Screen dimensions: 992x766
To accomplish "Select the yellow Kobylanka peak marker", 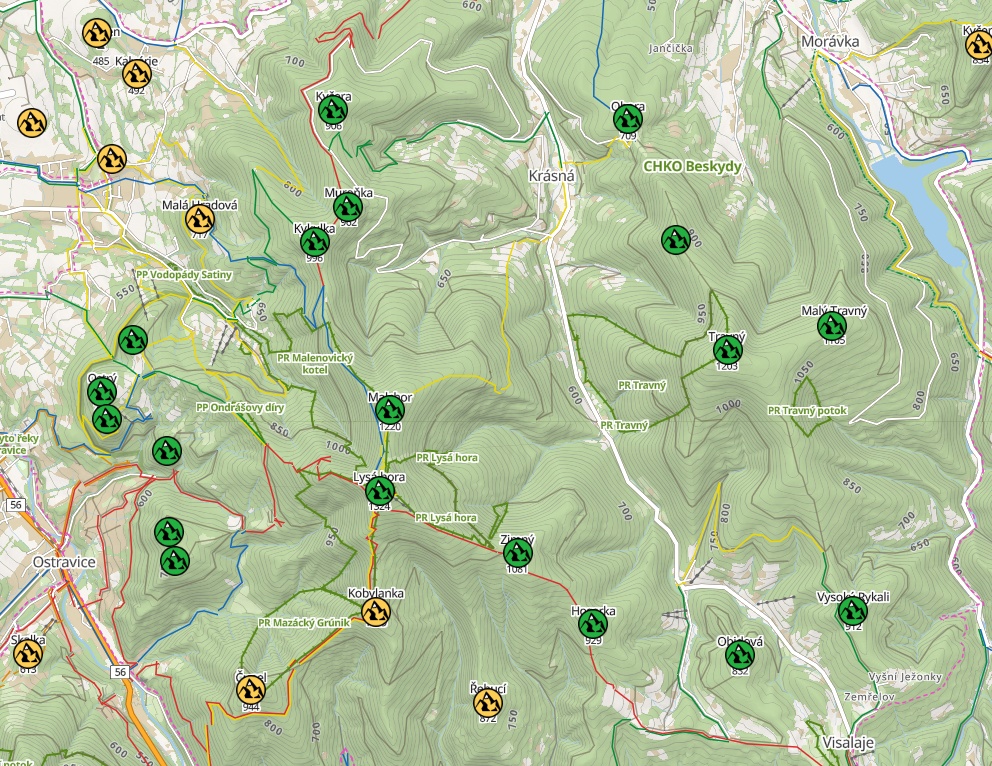I will (376, 612).
